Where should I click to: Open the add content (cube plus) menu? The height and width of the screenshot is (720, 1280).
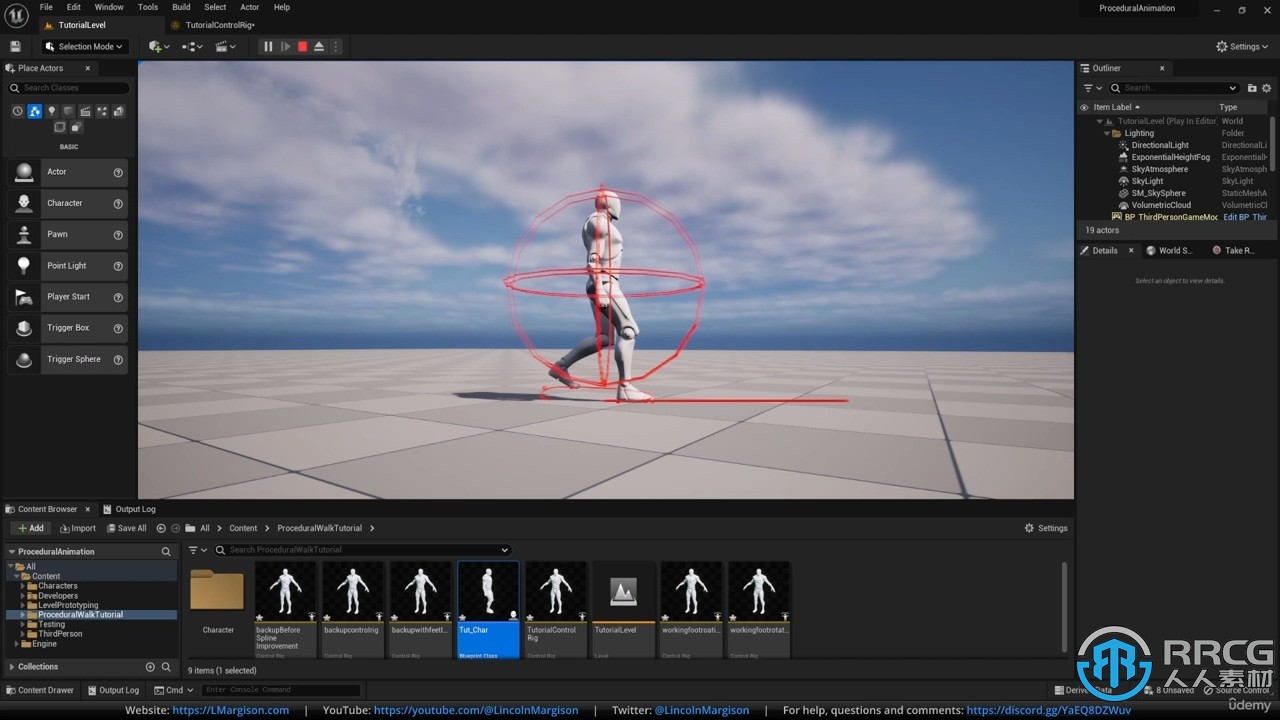(x=158, y=46)
